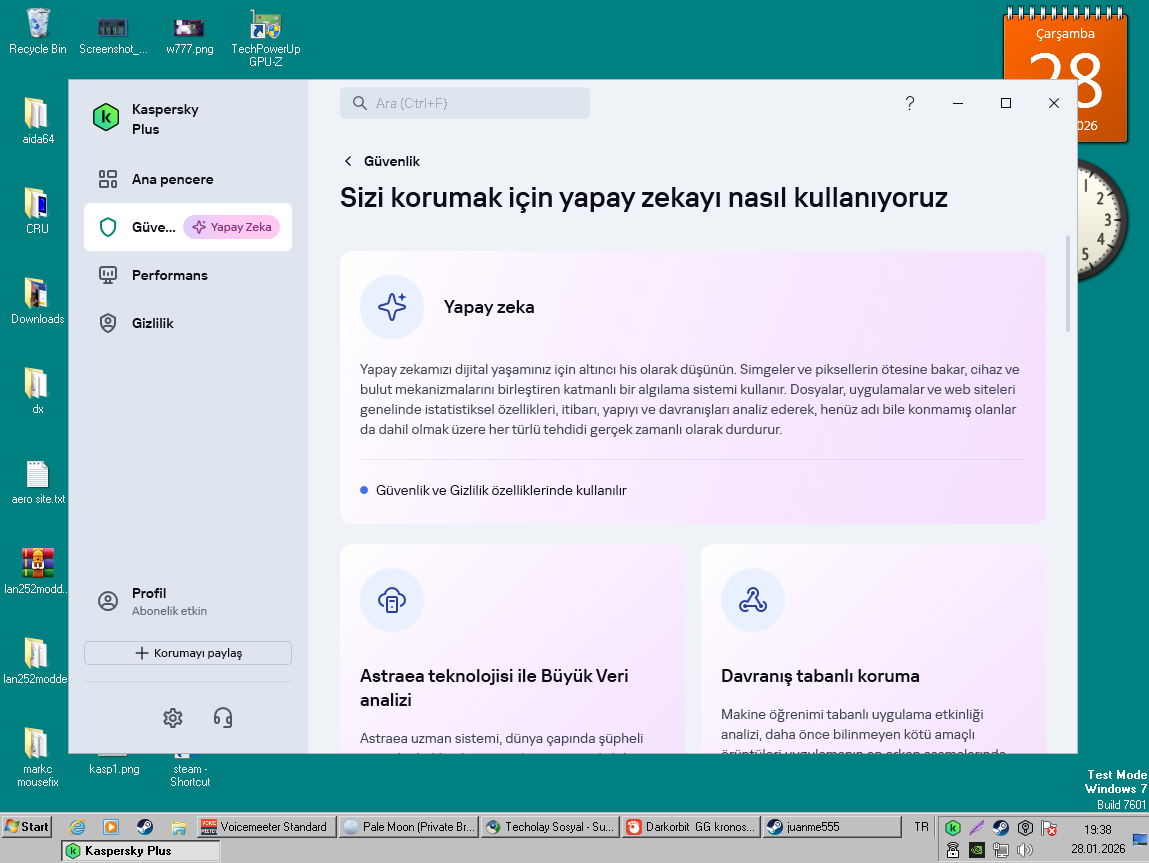
Task: Click the magnifier icon in search box
Action: click(x=360, y=103)
